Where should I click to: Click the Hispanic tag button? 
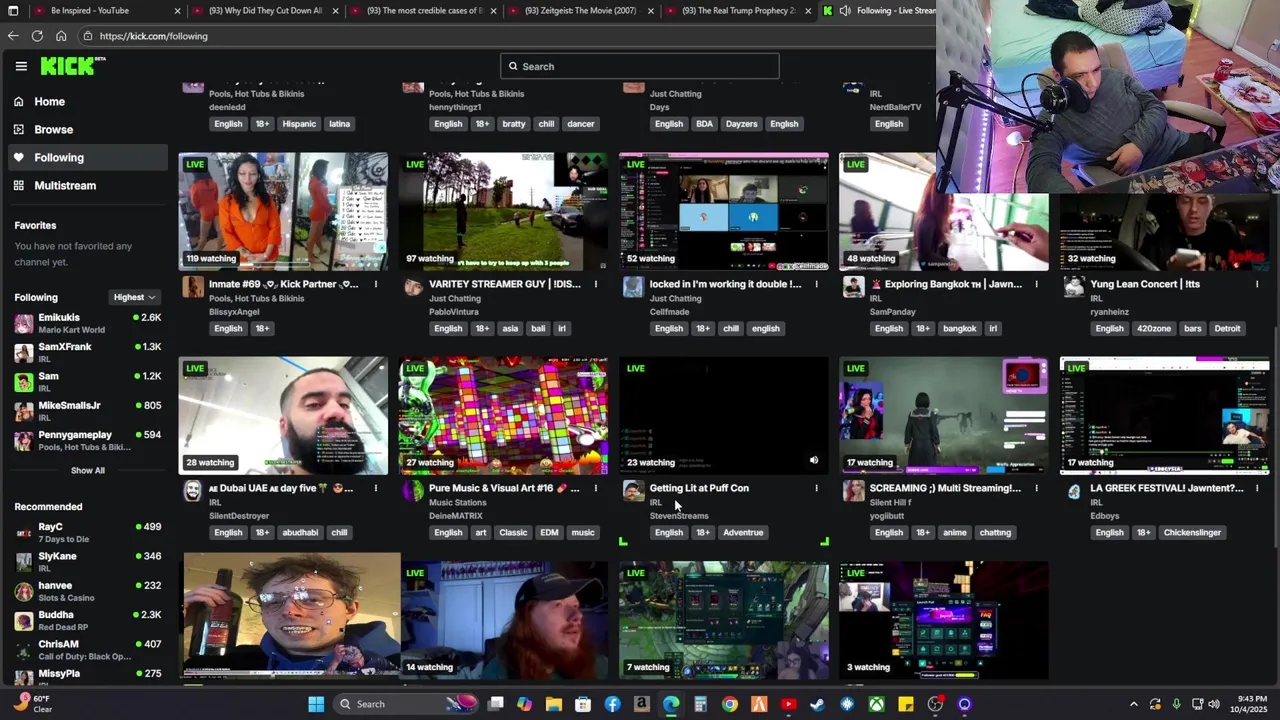(x=299, y=124)
